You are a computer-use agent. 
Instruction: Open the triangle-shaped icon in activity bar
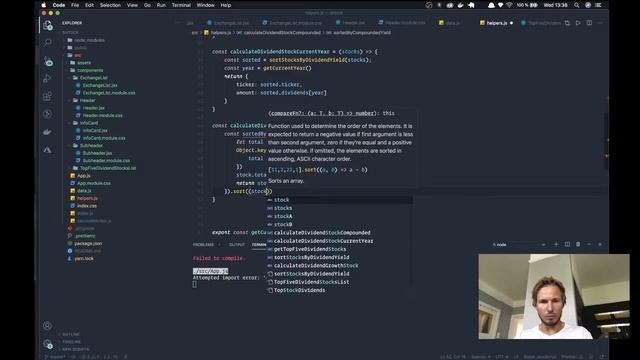pyautogui.click(x=47, y=150)
